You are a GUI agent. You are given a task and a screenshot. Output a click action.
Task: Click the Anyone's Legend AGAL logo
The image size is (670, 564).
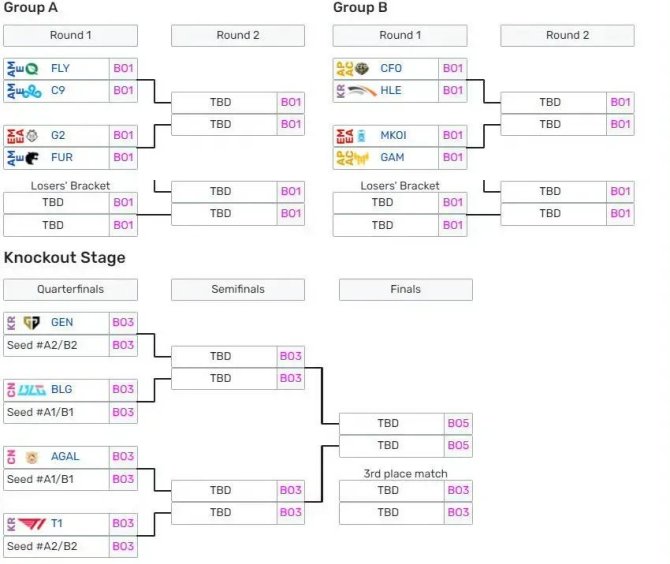[32, 457]
